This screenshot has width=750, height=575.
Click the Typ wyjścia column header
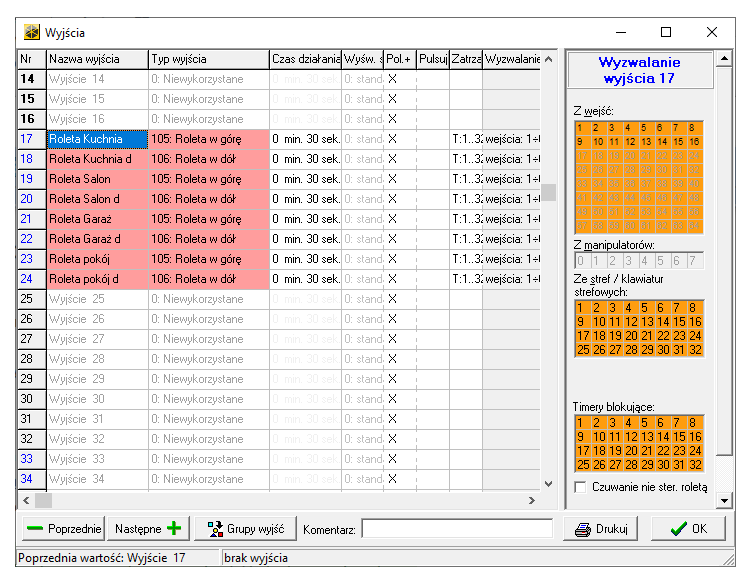[208, 59]
